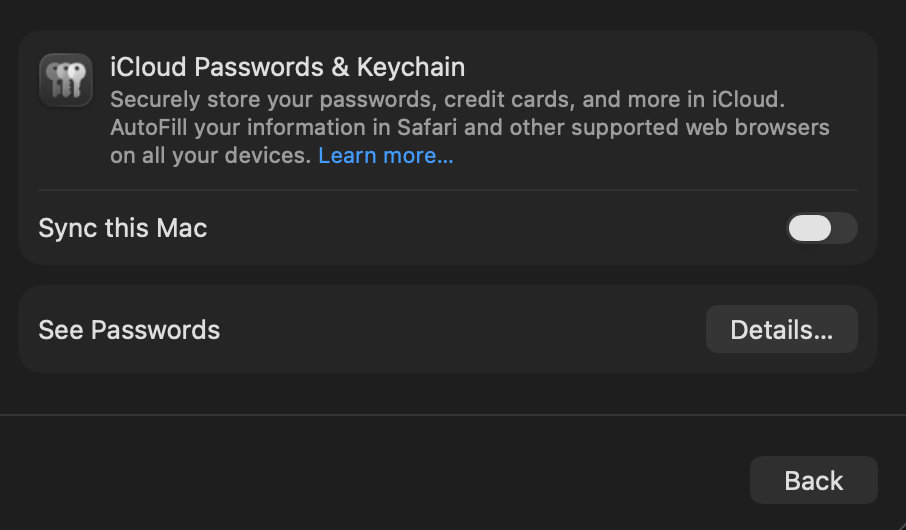Click the word "Securely" in the description
Image resolution: width=906 pixels, height=530 pixels.
click(148, 100)
